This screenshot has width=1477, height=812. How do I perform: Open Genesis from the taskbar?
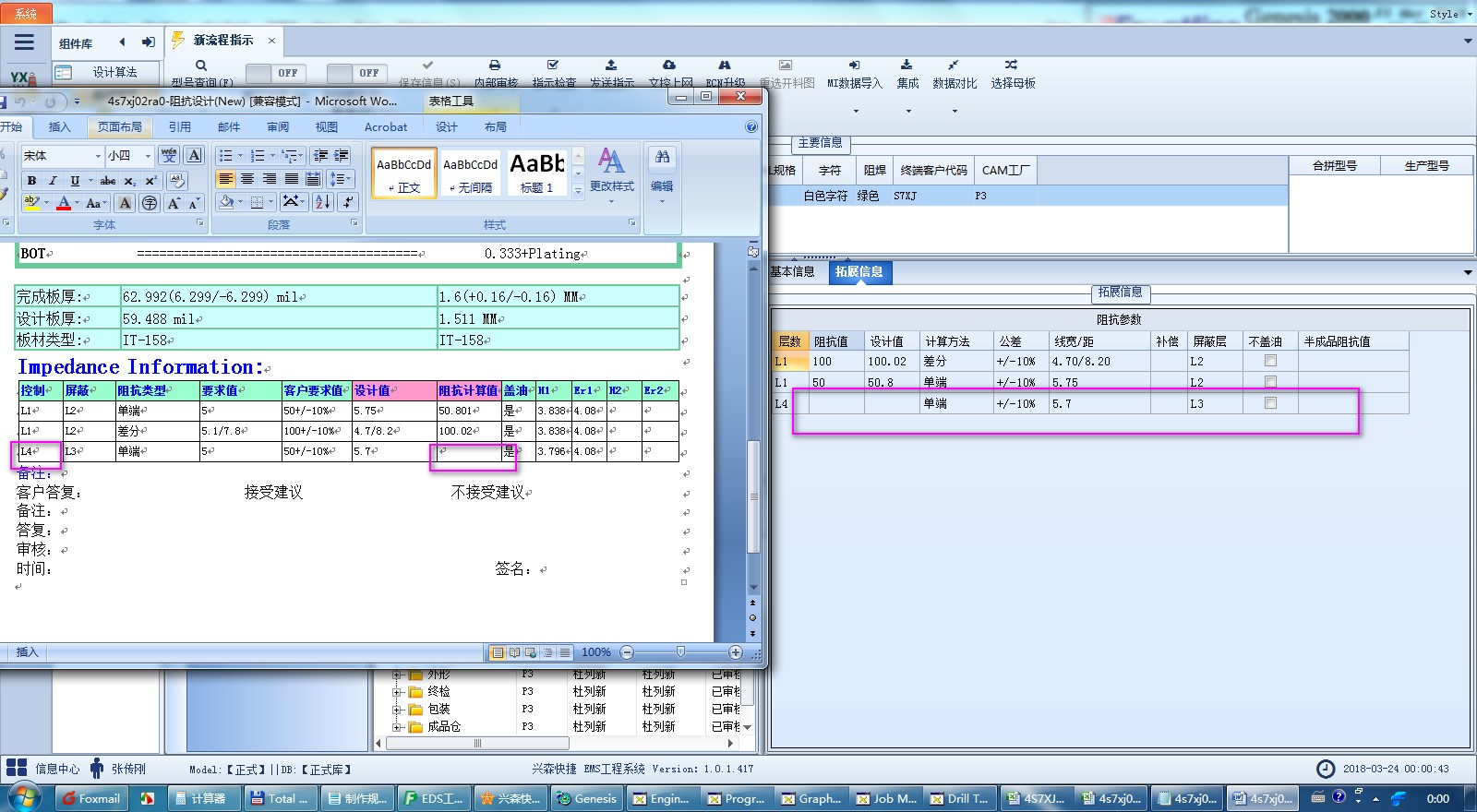click(x=587, y=798)
